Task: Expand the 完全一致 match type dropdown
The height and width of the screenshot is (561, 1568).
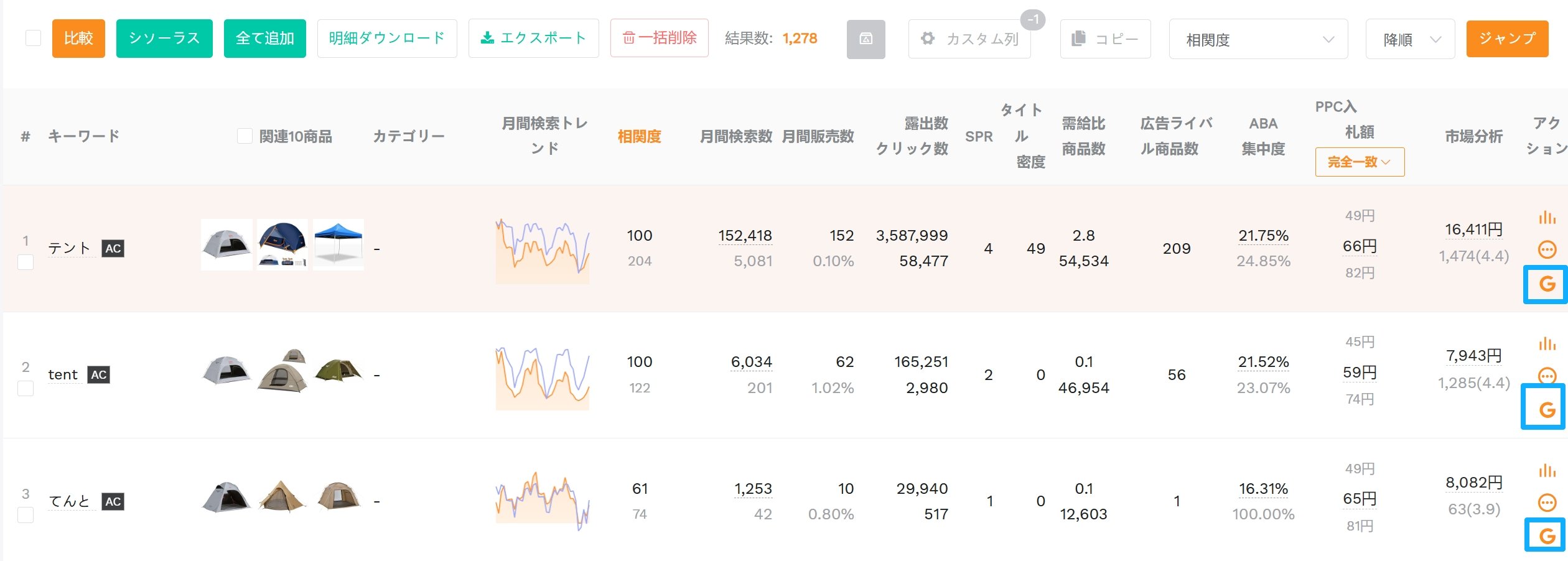Action: (1360, 162)
